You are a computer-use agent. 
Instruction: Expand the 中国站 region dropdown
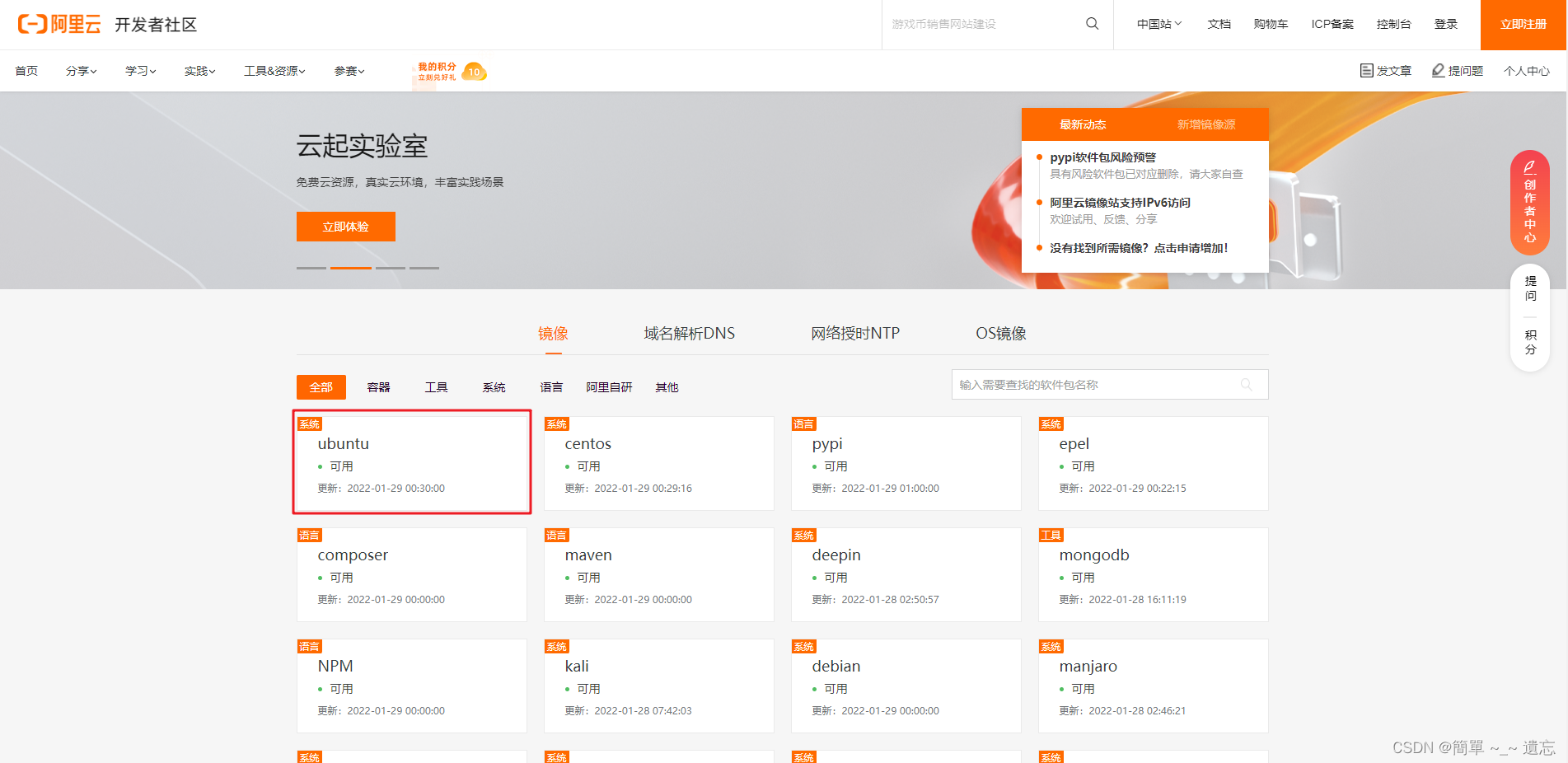click(x=1159, y=24)
